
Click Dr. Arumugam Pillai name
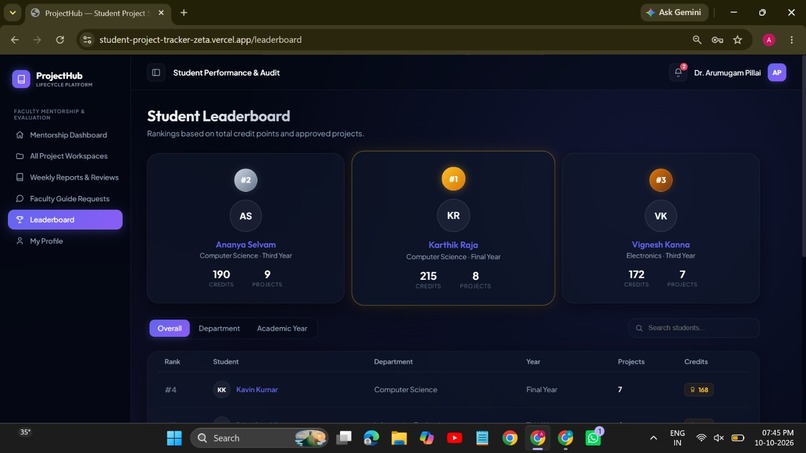pyautogui.click(x=727, y=73)
